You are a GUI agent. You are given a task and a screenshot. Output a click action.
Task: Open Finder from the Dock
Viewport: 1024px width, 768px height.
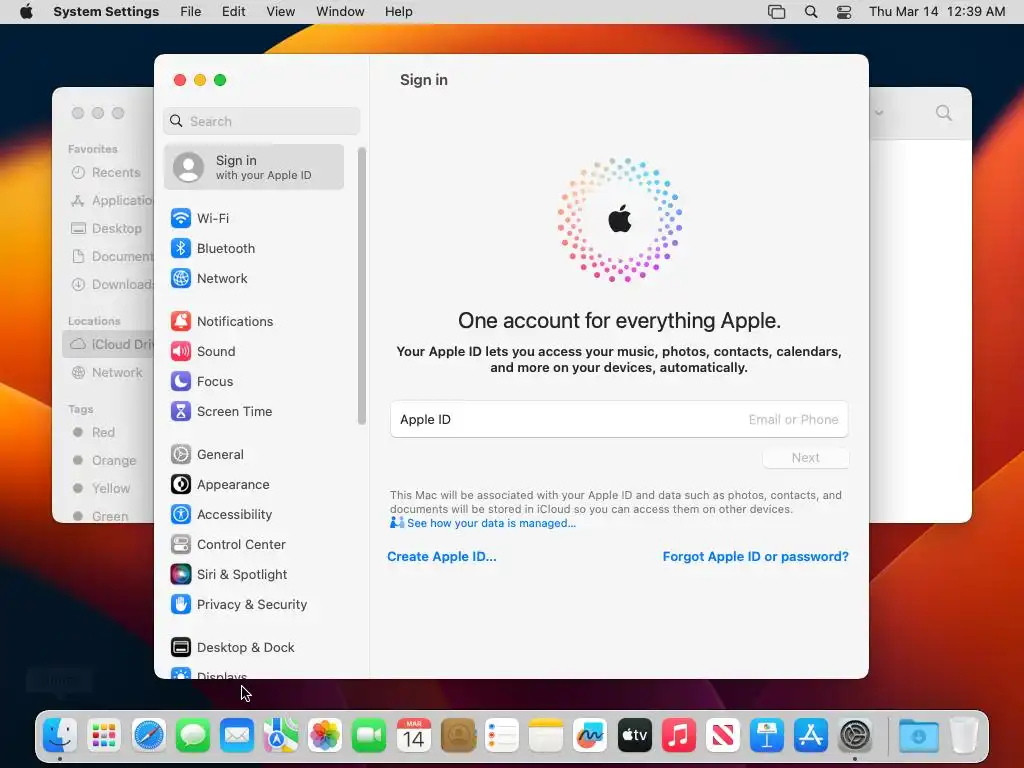tap(59, 735)
